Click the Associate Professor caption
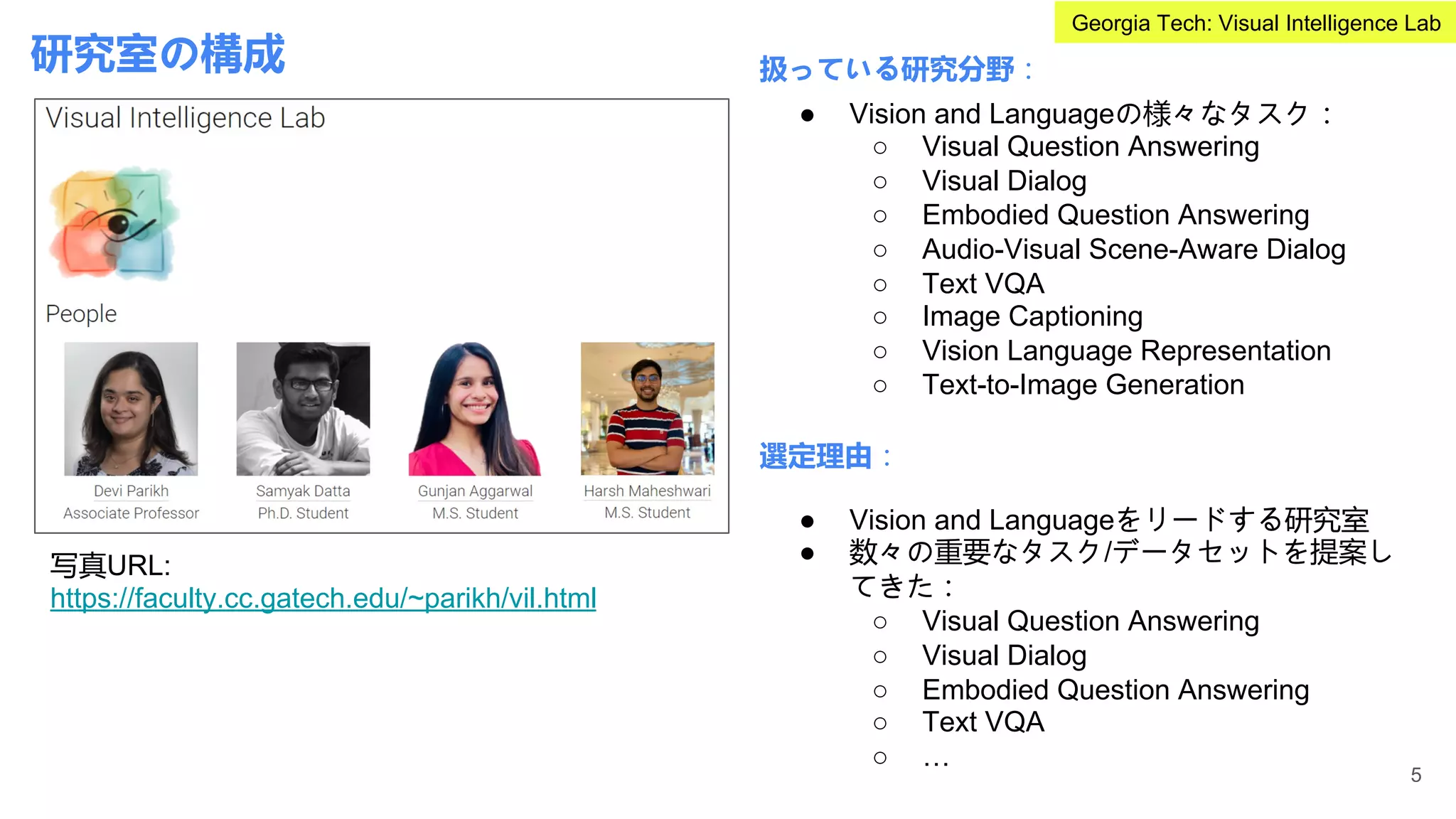 [131, 513]
